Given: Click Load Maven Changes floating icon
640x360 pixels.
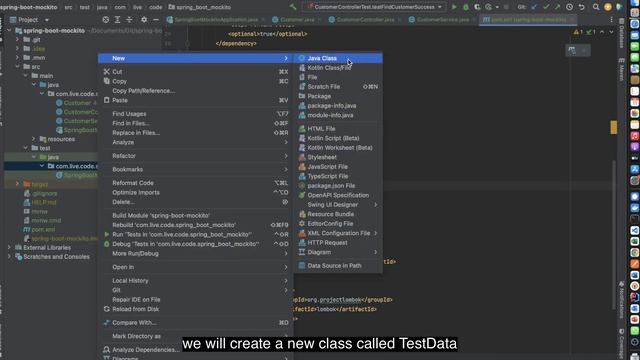Looking at the screenshot, I should [572, 50].
